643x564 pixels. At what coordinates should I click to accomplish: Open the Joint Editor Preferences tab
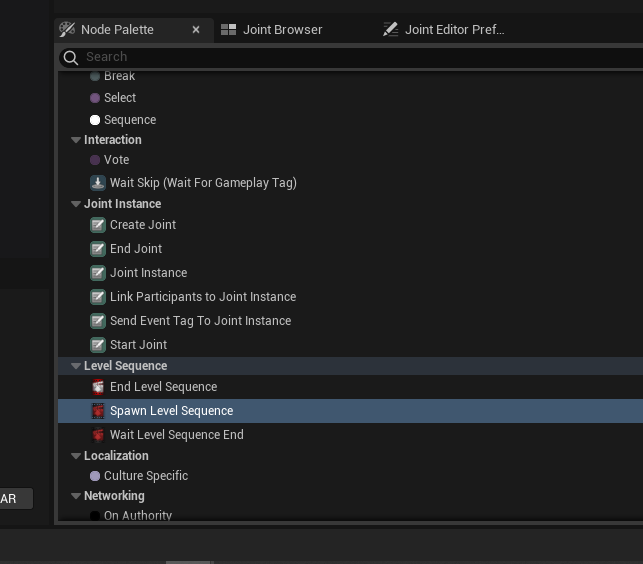pos(444,29)
